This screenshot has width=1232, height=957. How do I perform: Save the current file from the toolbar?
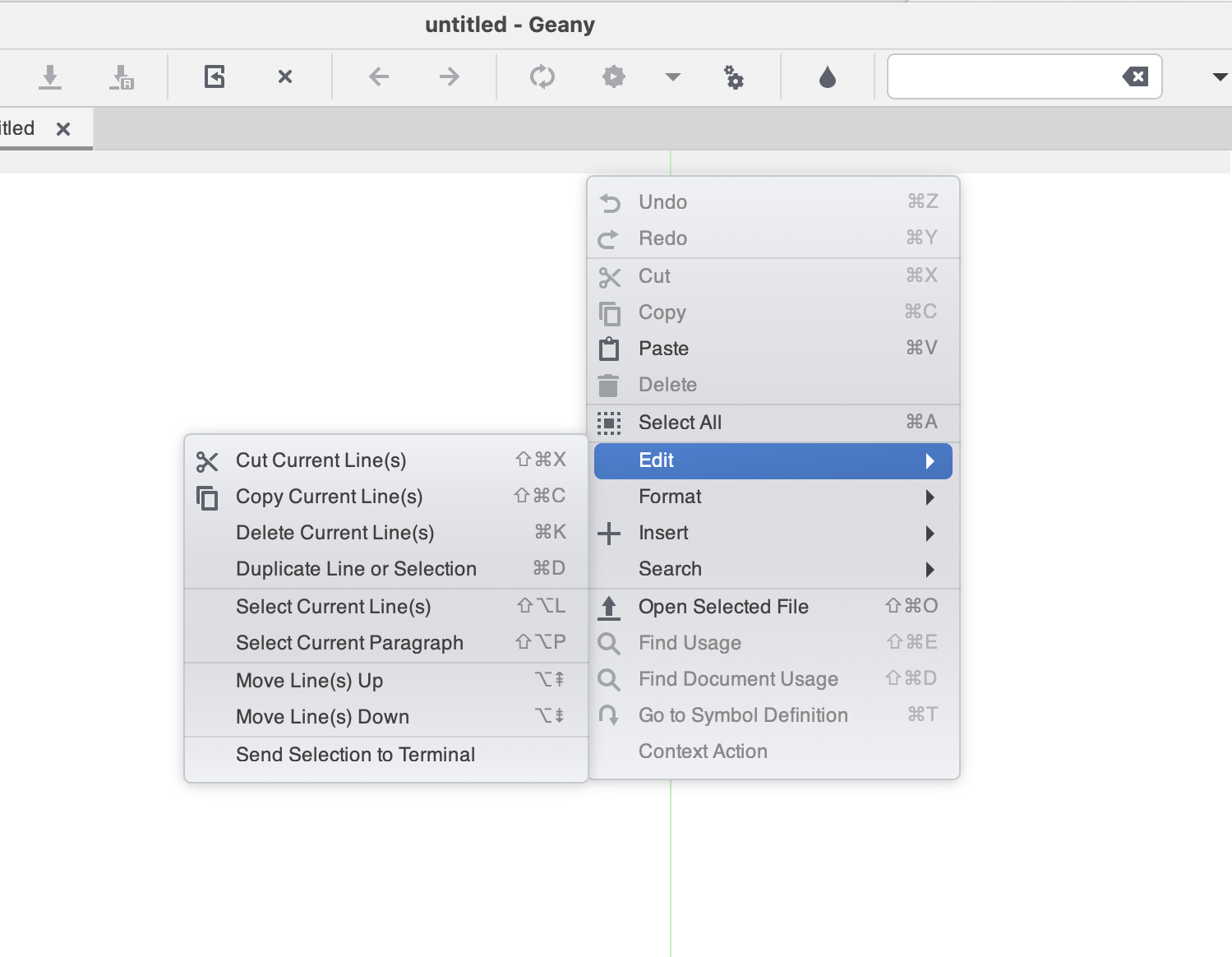pyautogui.click(x=50, y=77)
